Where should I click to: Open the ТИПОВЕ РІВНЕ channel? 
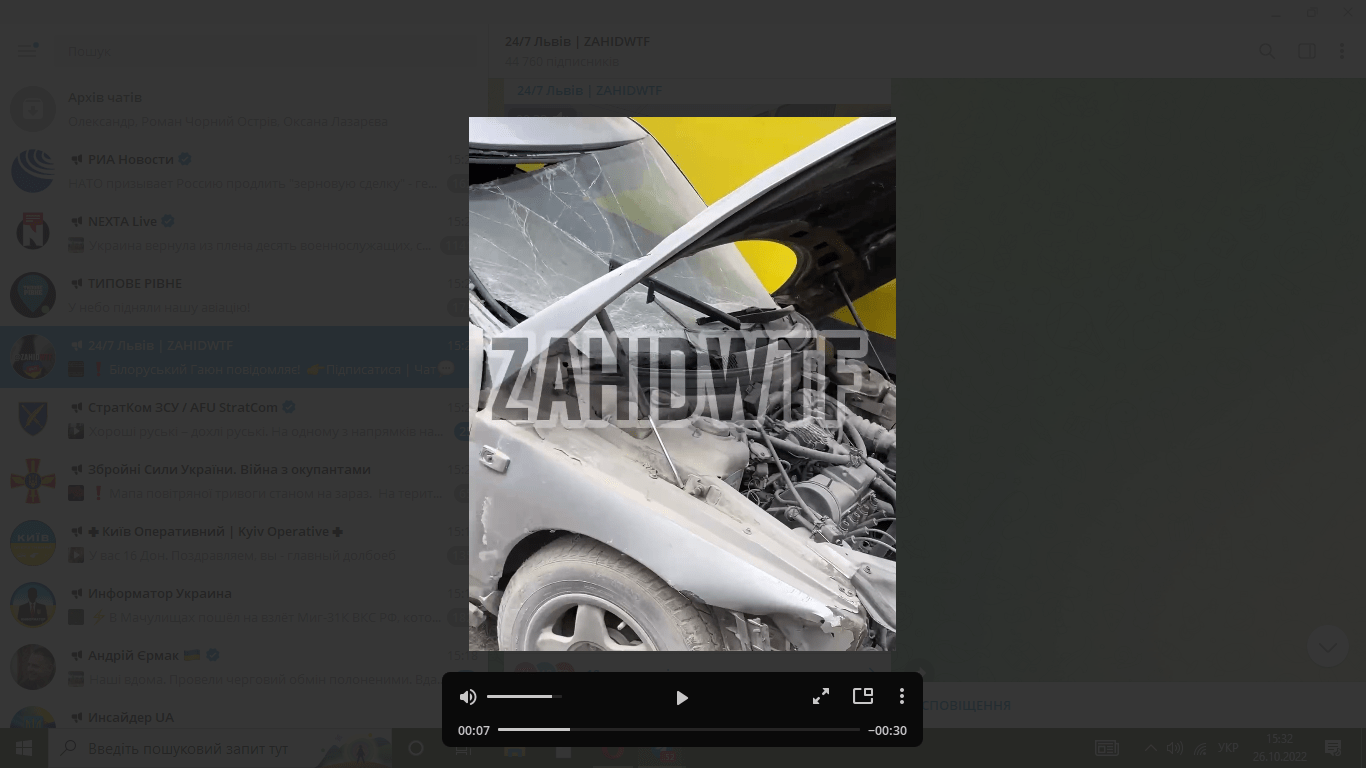click(244, 295)
